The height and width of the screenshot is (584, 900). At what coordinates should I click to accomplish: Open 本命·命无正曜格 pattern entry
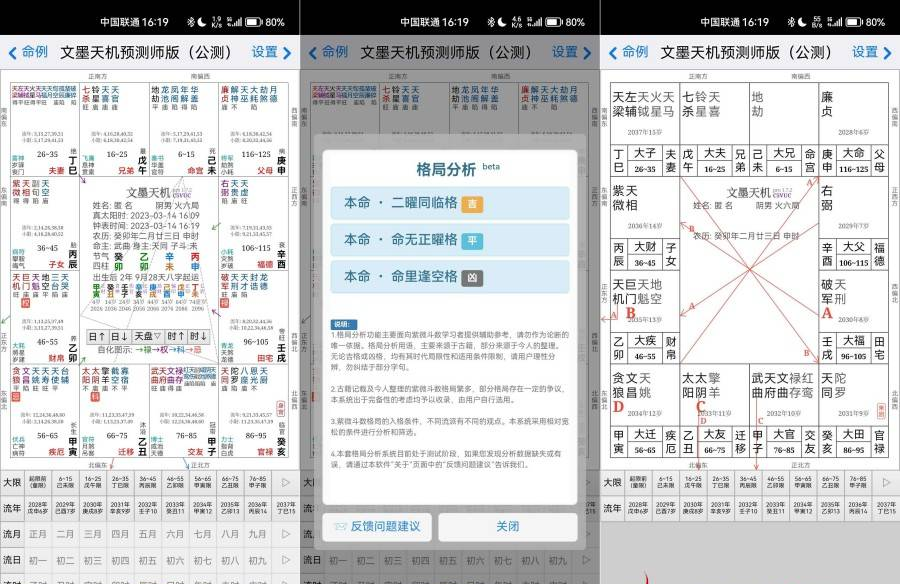[x=450, y=239]
